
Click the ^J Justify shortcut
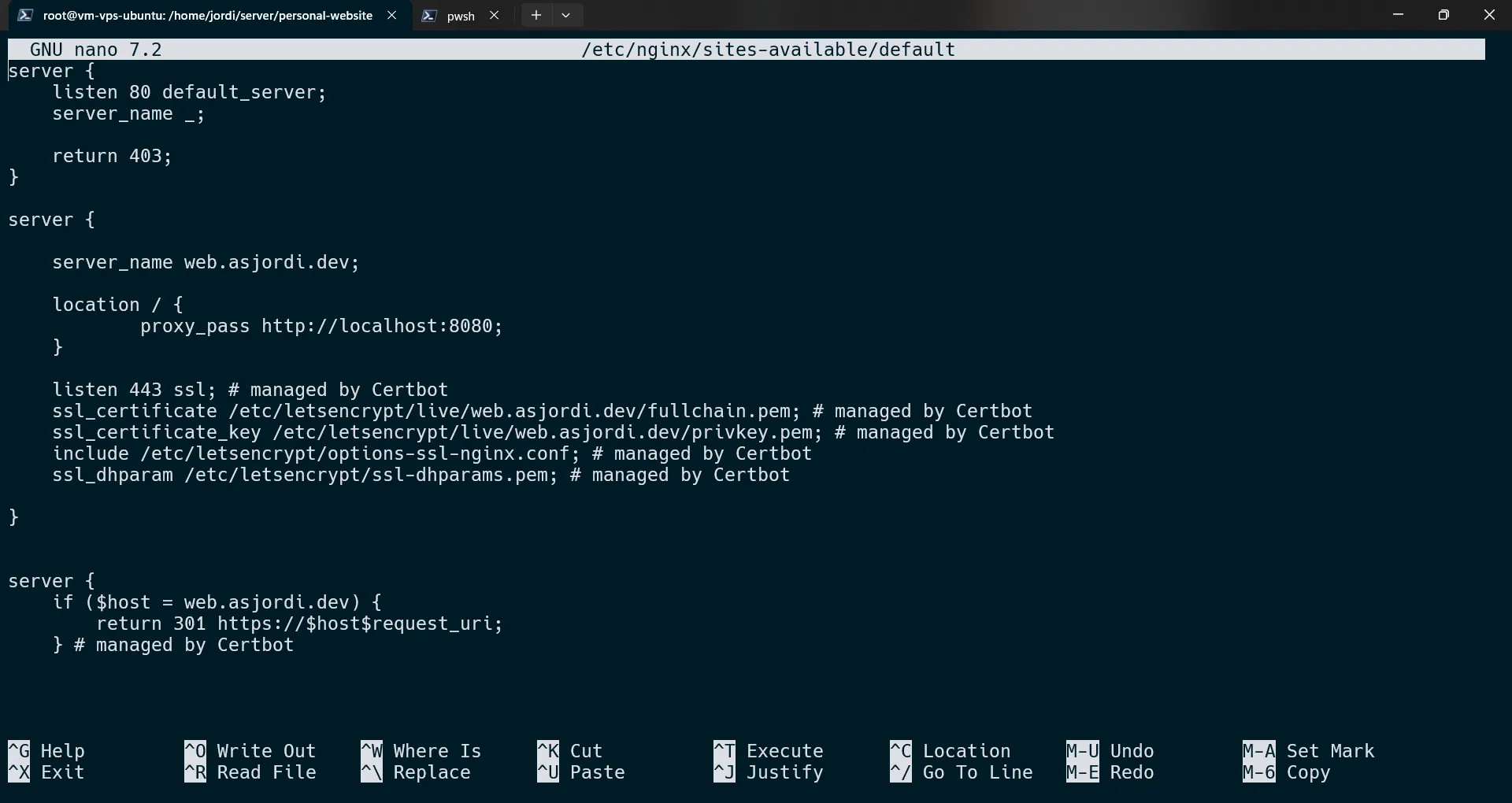pos(769,772)
